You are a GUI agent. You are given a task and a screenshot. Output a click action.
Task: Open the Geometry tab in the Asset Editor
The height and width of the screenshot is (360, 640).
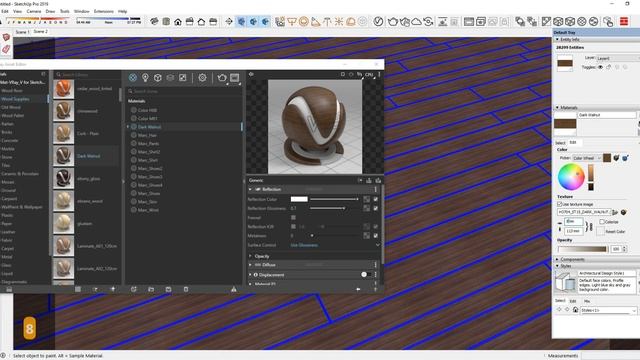tap(158, 78)
